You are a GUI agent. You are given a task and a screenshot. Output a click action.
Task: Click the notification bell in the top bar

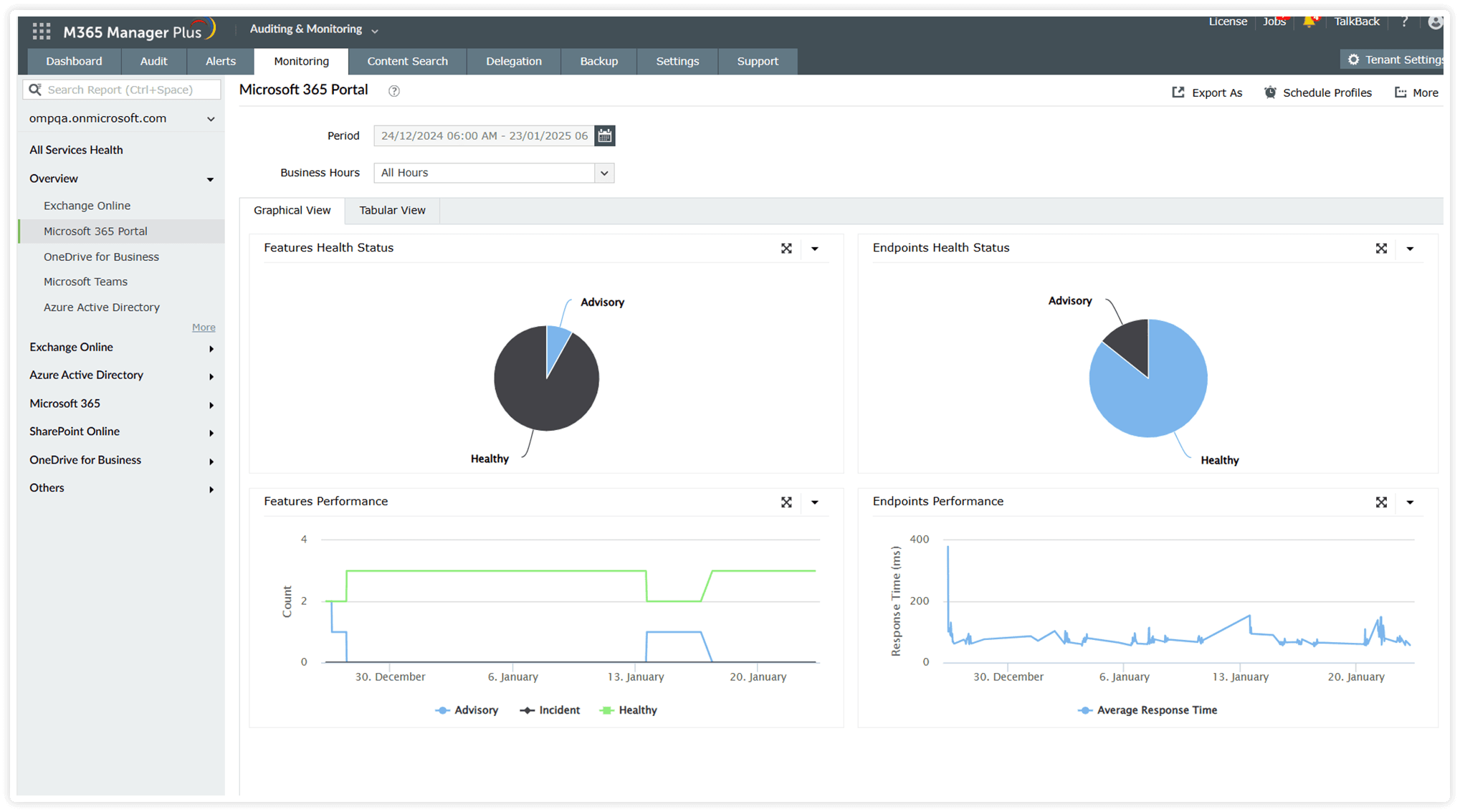pos(1310,22)
